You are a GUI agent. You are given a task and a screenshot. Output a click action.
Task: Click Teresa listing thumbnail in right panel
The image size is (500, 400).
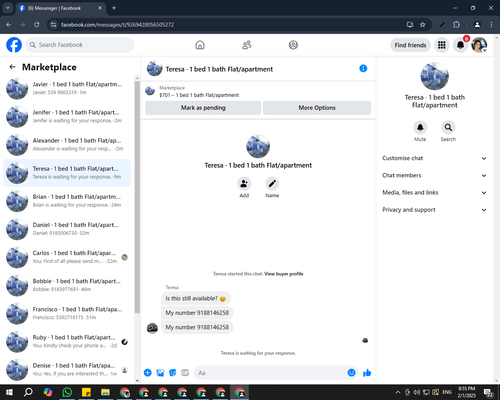pos(434,76)
